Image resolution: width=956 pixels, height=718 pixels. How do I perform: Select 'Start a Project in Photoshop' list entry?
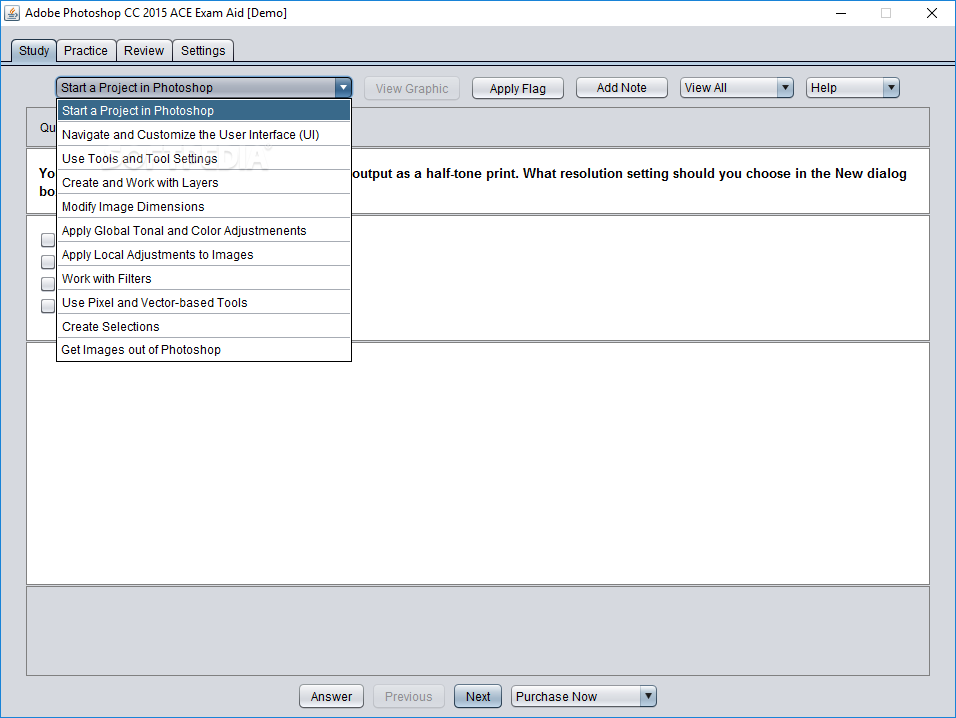tap(204, 111)
